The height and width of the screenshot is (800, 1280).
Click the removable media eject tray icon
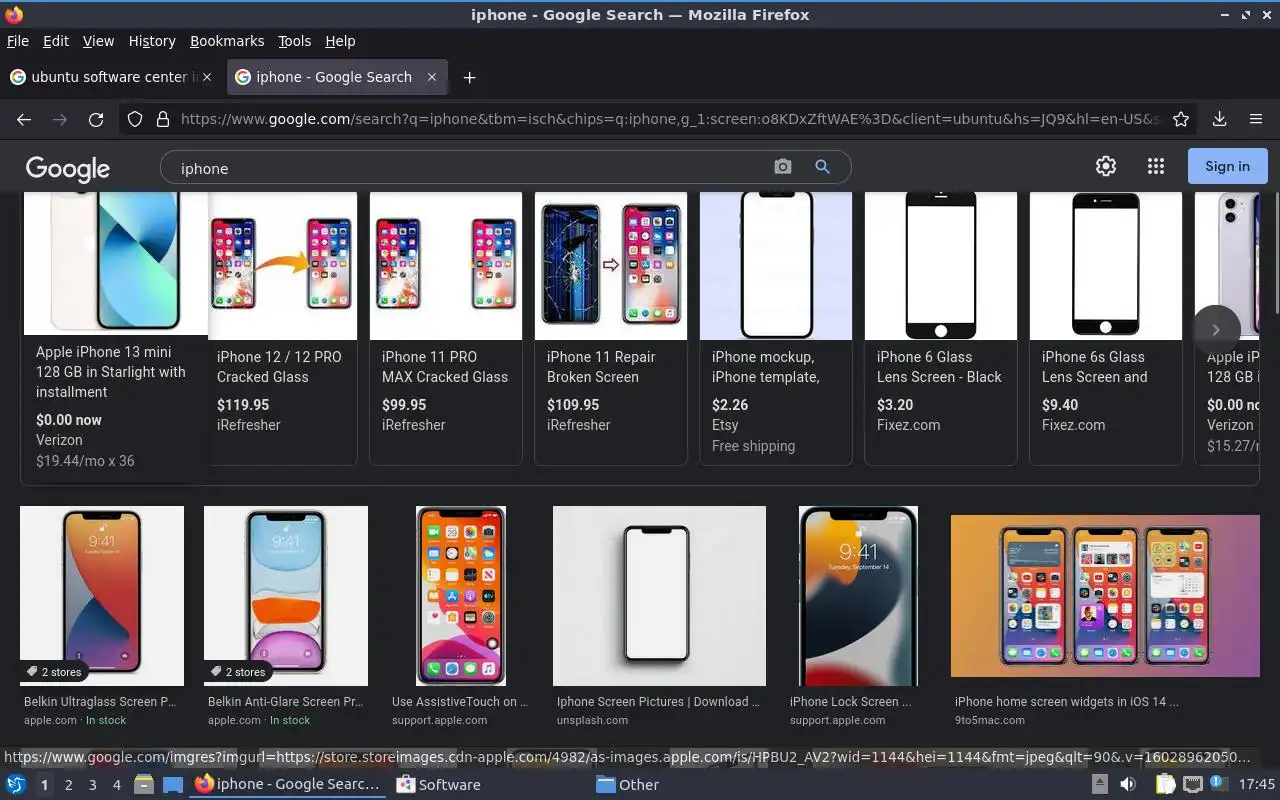[1099, 785]
